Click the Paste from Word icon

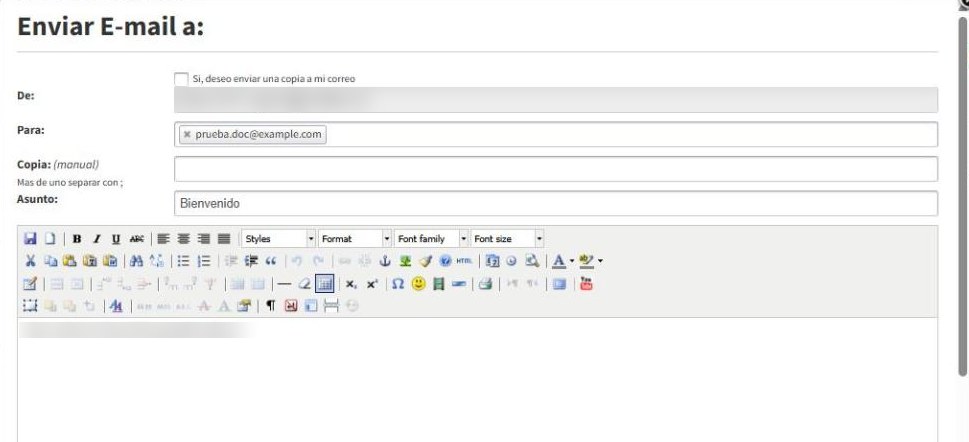click(x=111, y=261)
